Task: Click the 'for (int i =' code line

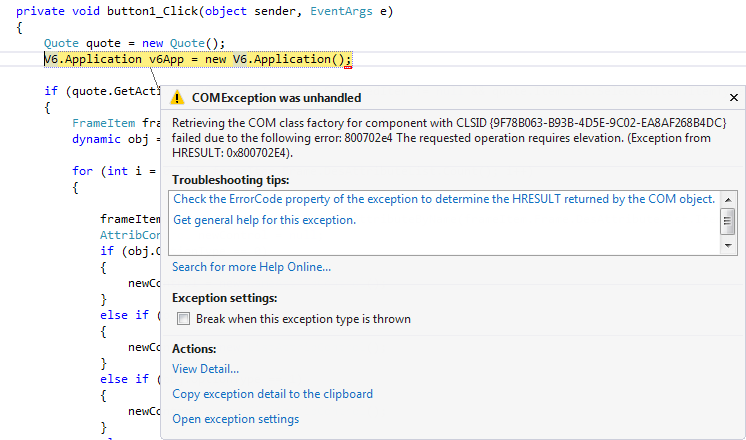Action: [116, 171]
